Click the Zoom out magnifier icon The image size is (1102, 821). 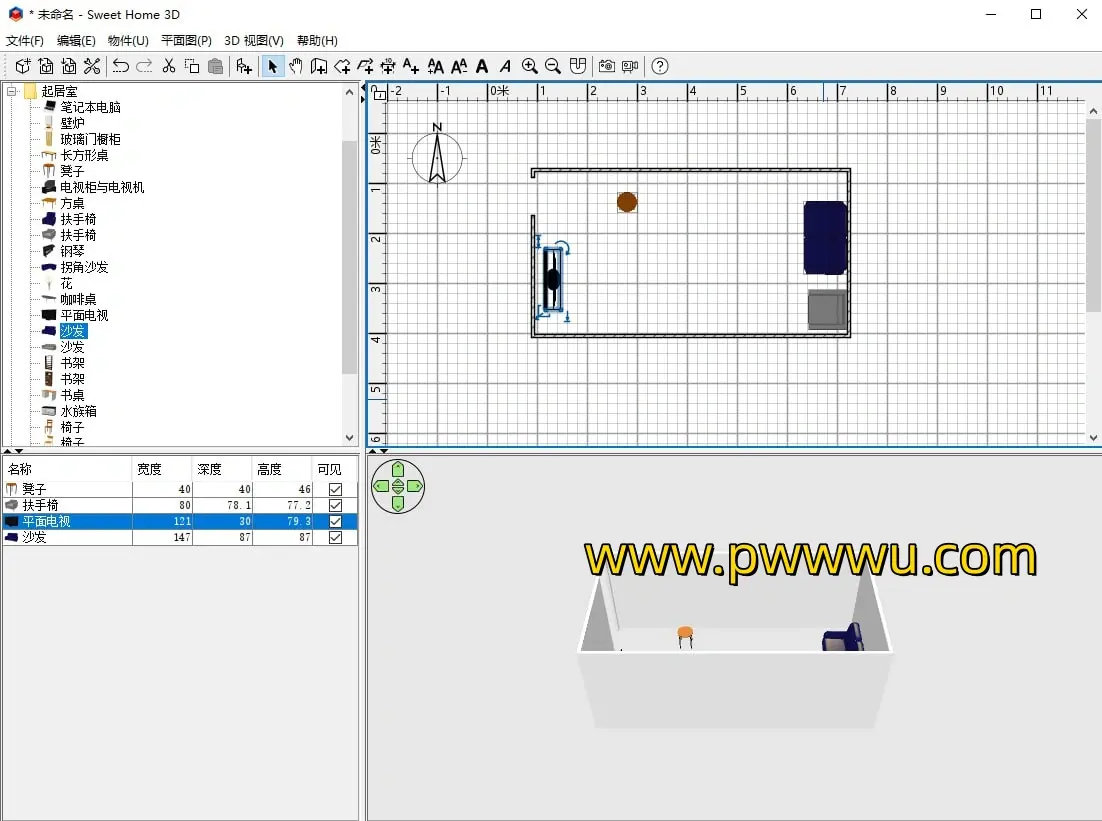coord(553,66)
